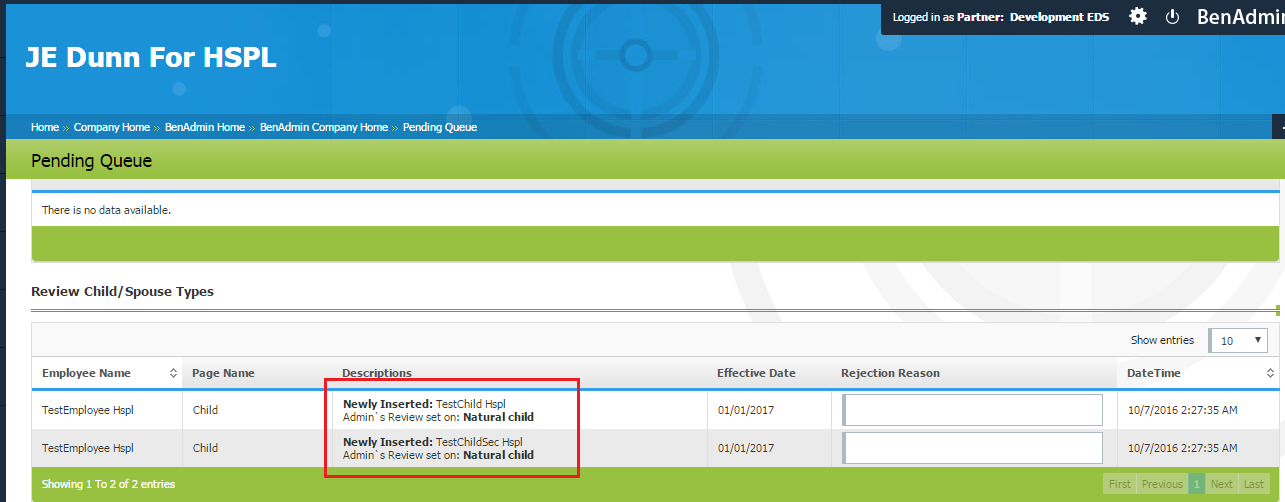Click the Next pagination button
Image resolution: width=1285 pixels, height=502 pixels.
click(1222, 484)
